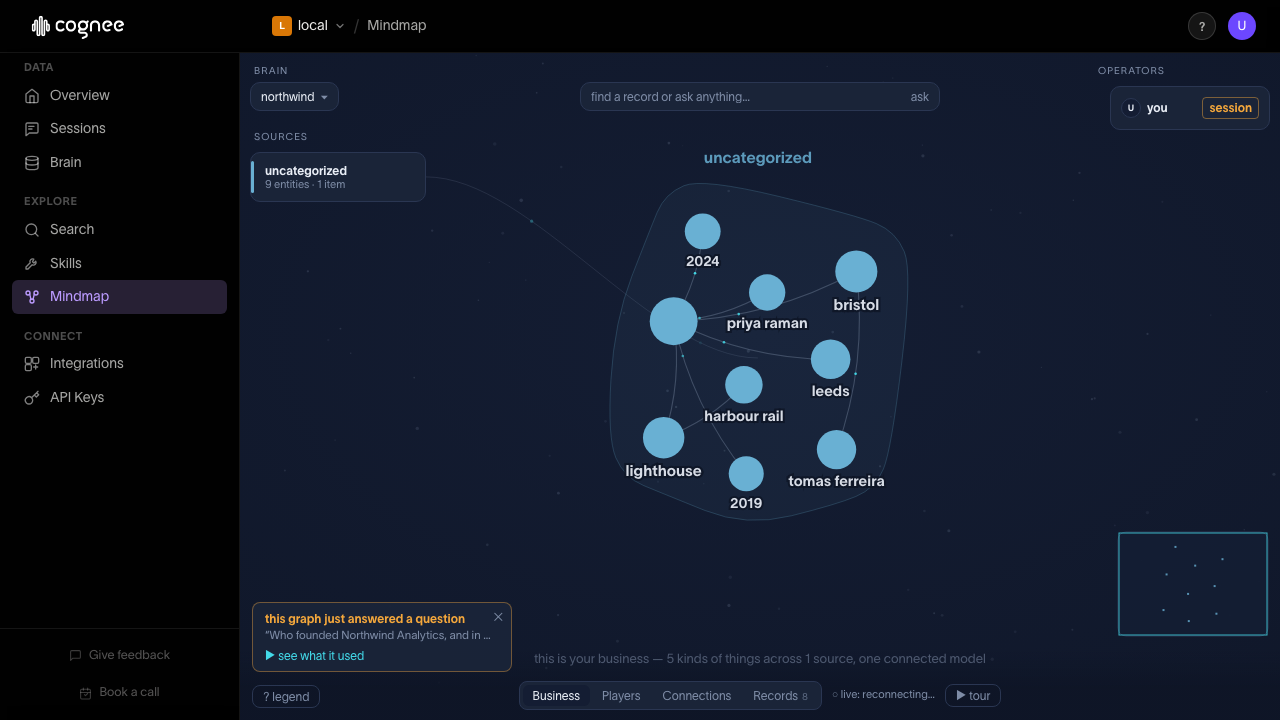
Task: Click the Mindmap breadcrumb text
Action: (396, 26)
